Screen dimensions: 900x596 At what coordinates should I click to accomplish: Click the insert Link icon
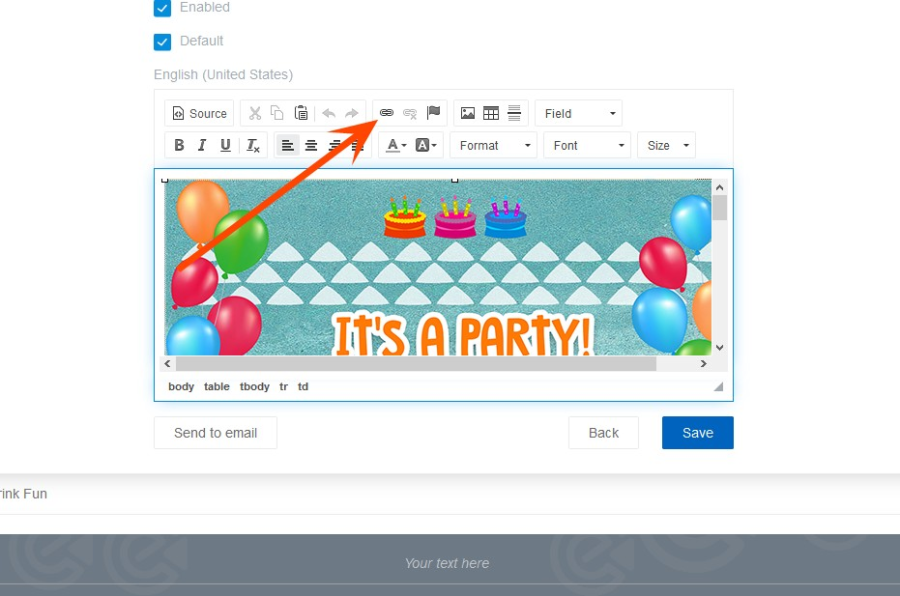pos(386,113)
